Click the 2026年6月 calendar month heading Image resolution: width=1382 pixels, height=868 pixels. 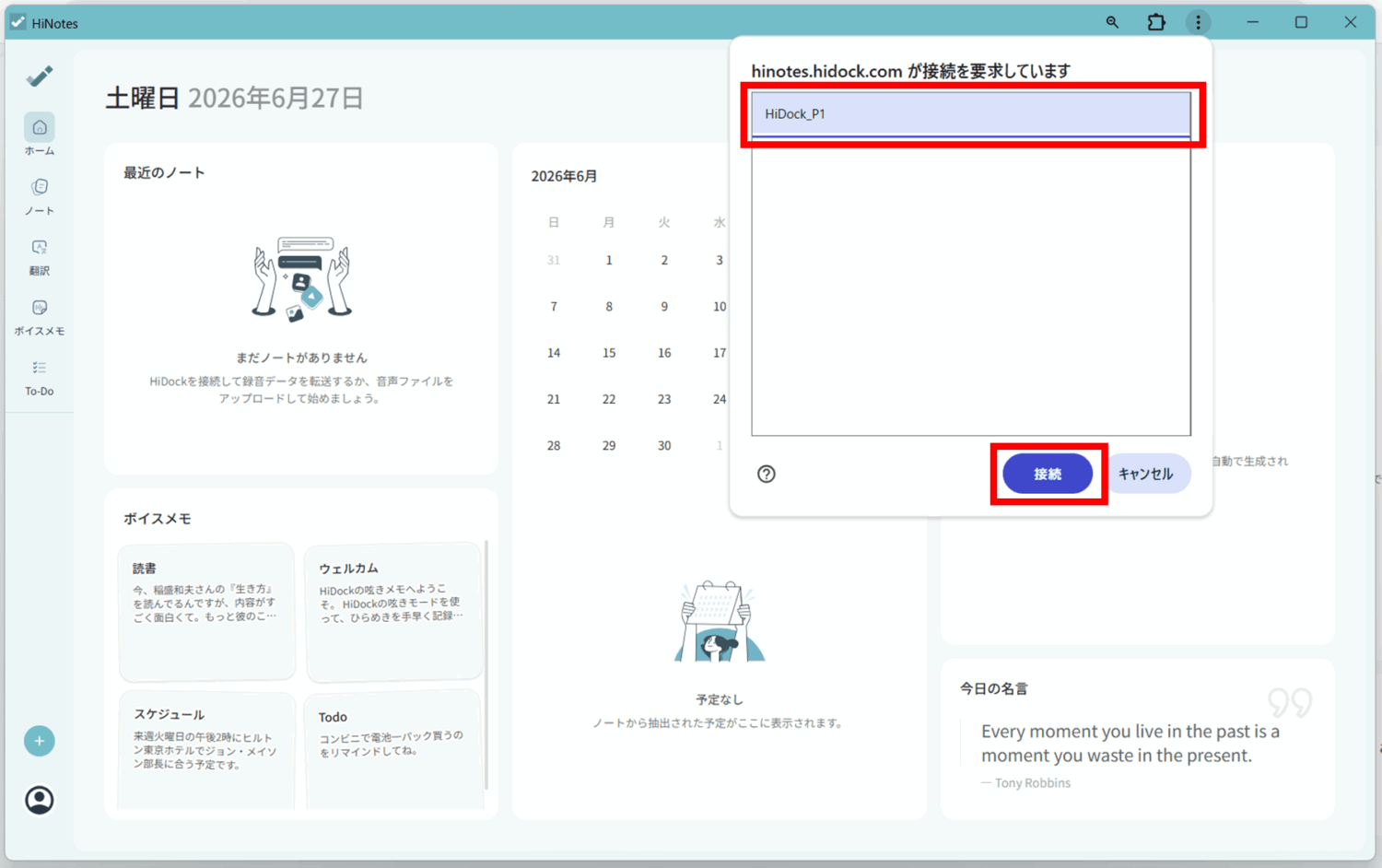(x=564, y=176)
